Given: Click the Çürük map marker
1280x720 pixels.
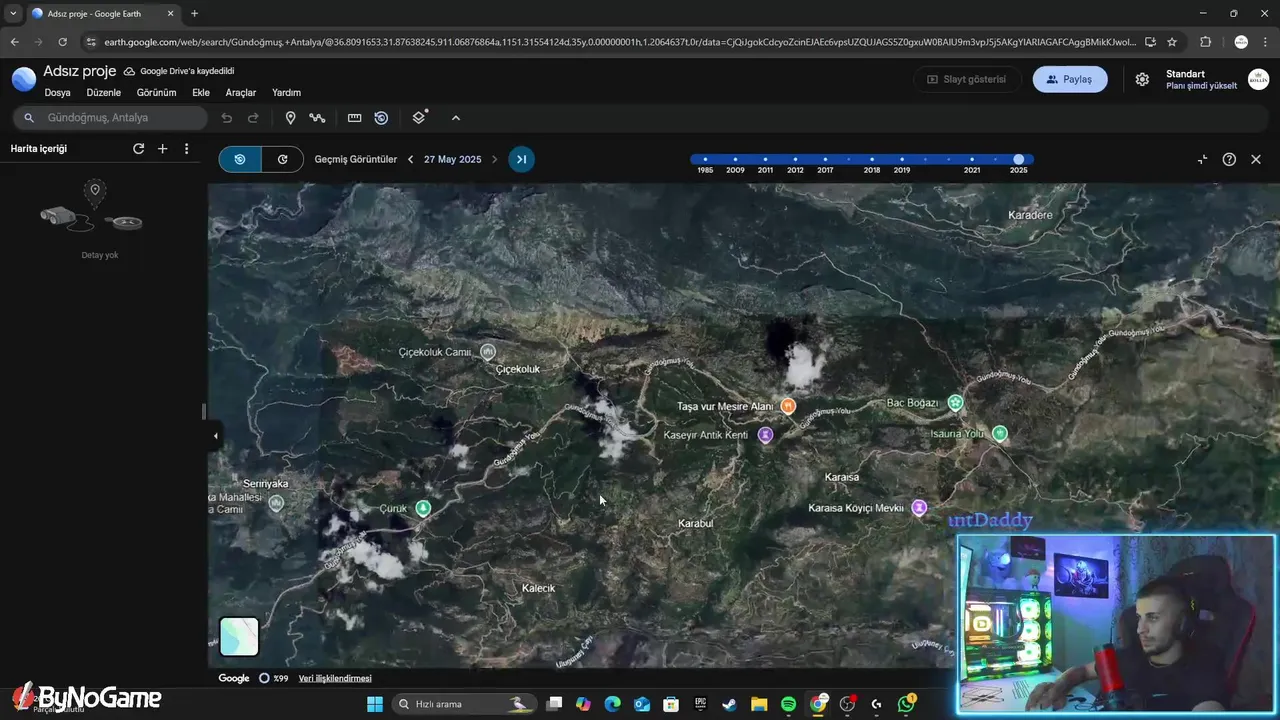Looking at the screenshot, I should click(423, 509).
